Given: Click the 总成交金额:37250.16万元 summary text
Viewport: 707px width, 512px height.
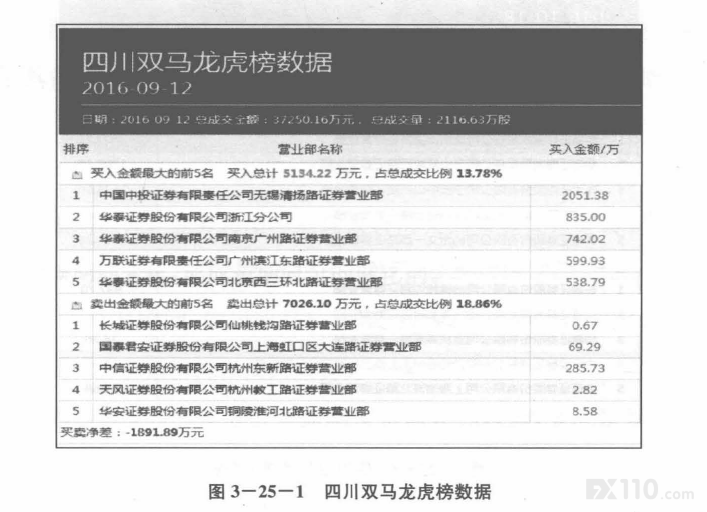Looking at the screenshot, I should coord(275,119).
